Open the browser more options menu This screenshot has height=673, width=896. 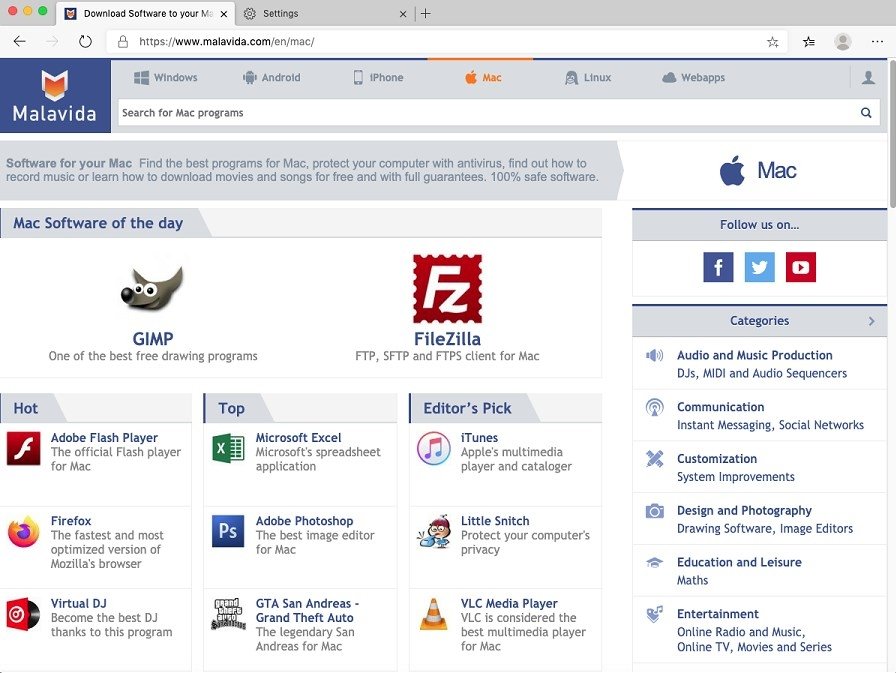pyautogui.click(x=877, y=41)
